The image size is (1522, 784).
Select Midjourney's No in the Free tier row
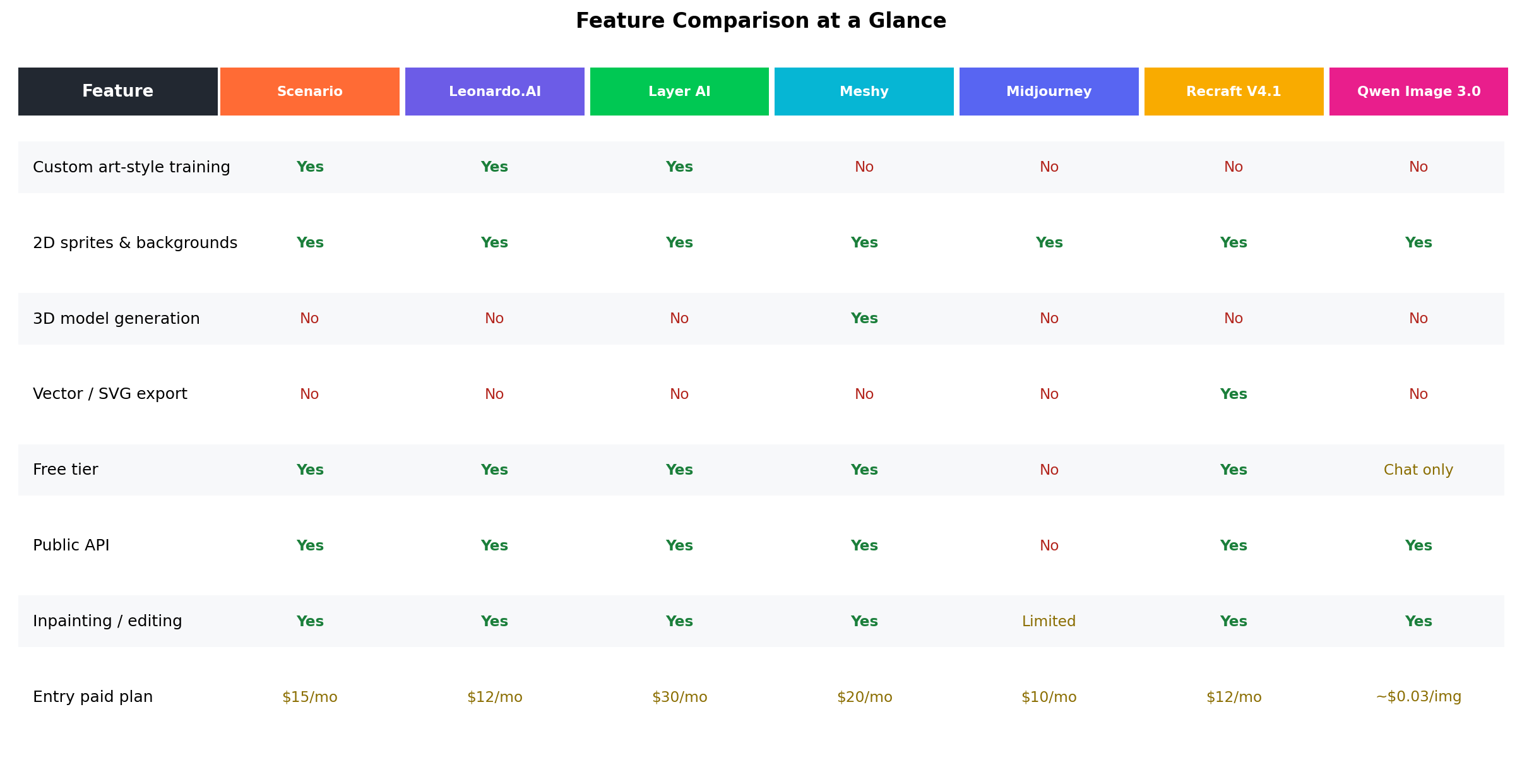(x=1049, y=470)
